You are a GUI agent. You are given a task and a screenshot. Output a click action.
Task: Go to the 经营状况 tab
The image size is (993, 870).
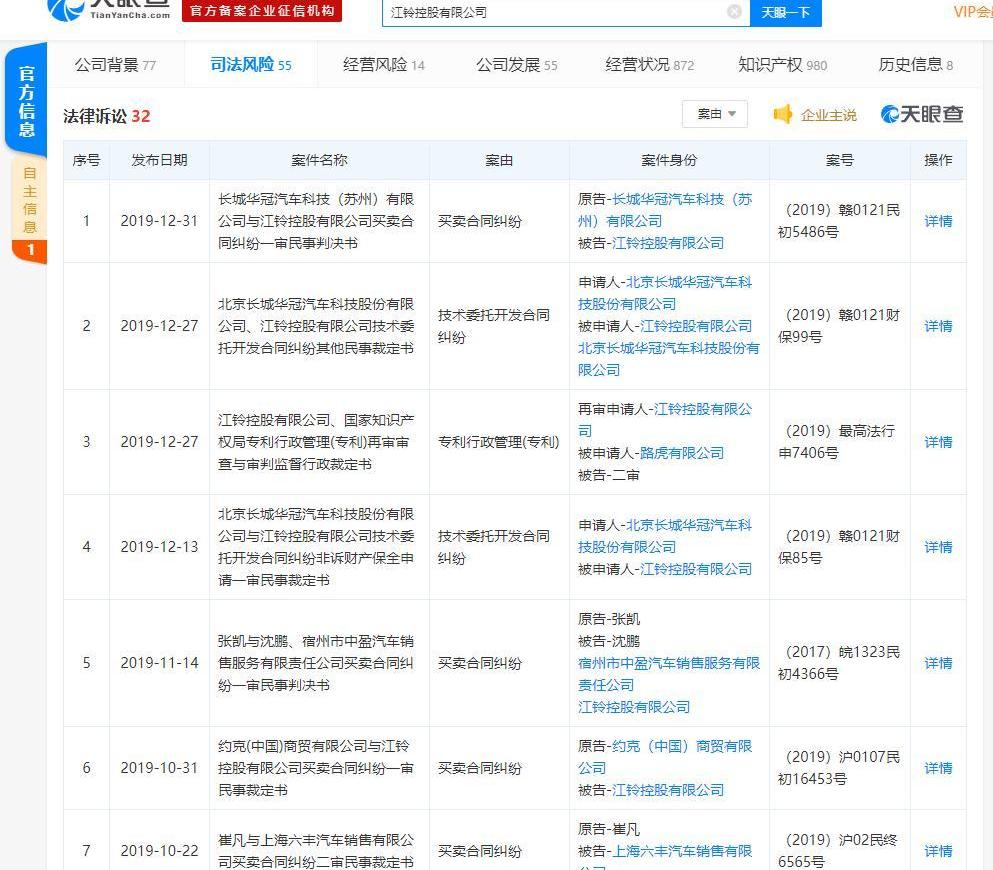click(649, 65)
